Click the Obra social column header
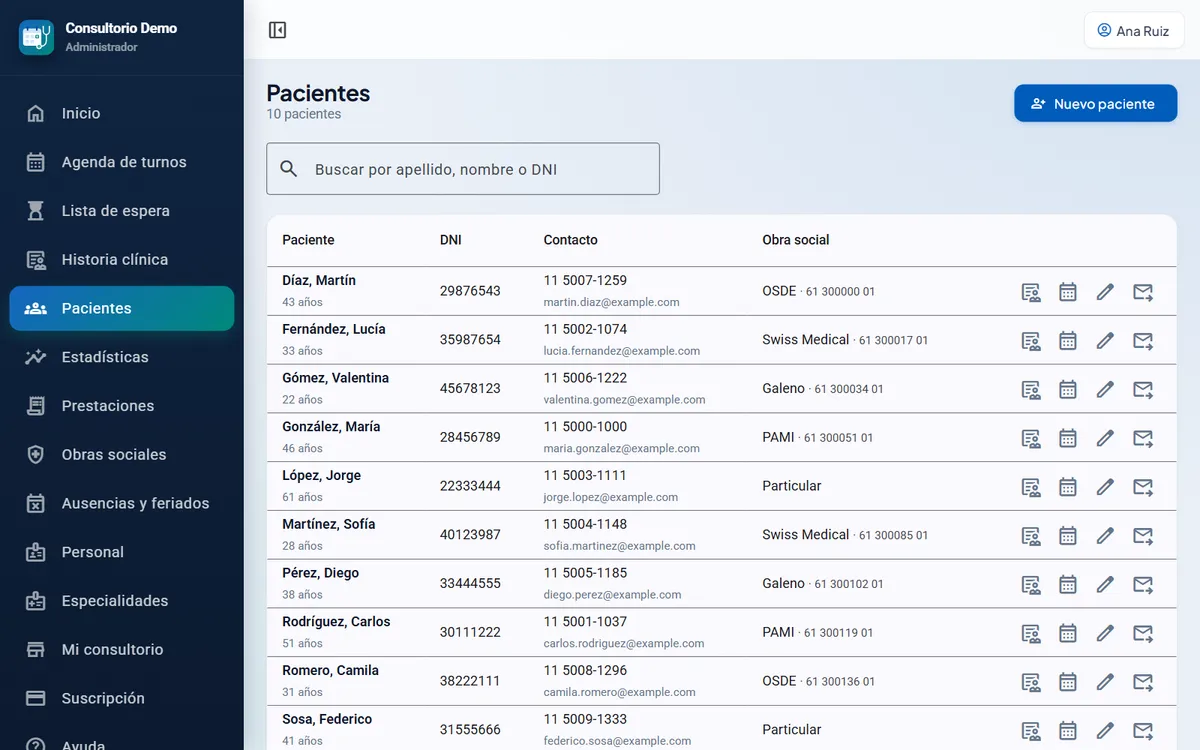1200x750 pixels. pyautogui.click(x=796, y=240)
